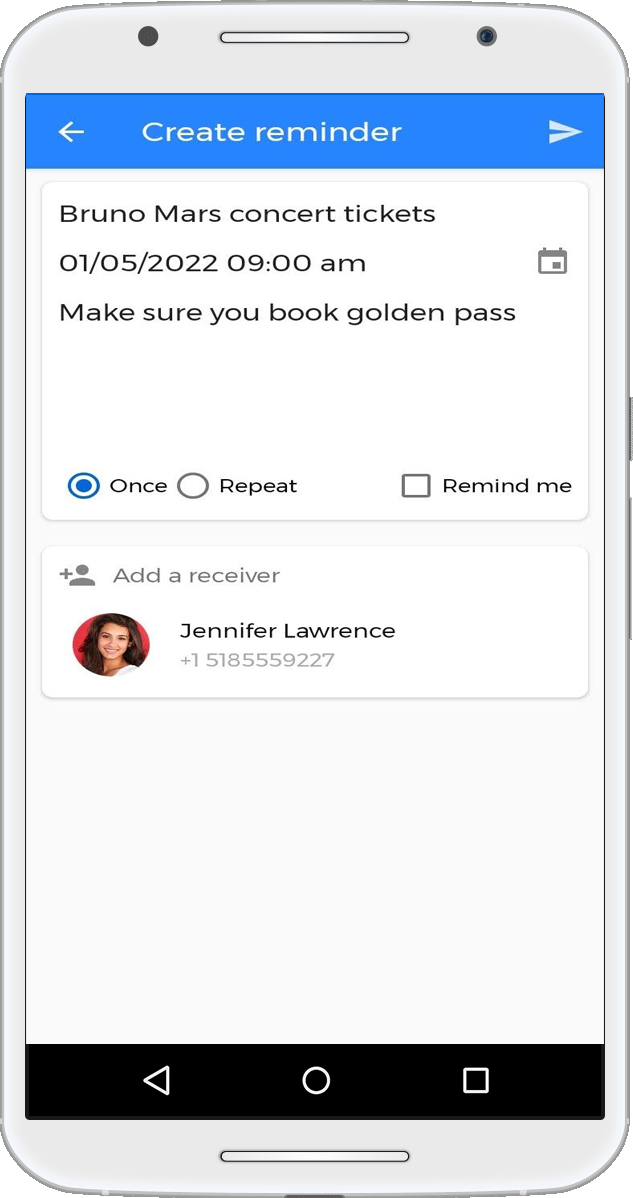Tap the back arrow in header
Viewport: 633px width, 1198px height.
click(71, 132)
